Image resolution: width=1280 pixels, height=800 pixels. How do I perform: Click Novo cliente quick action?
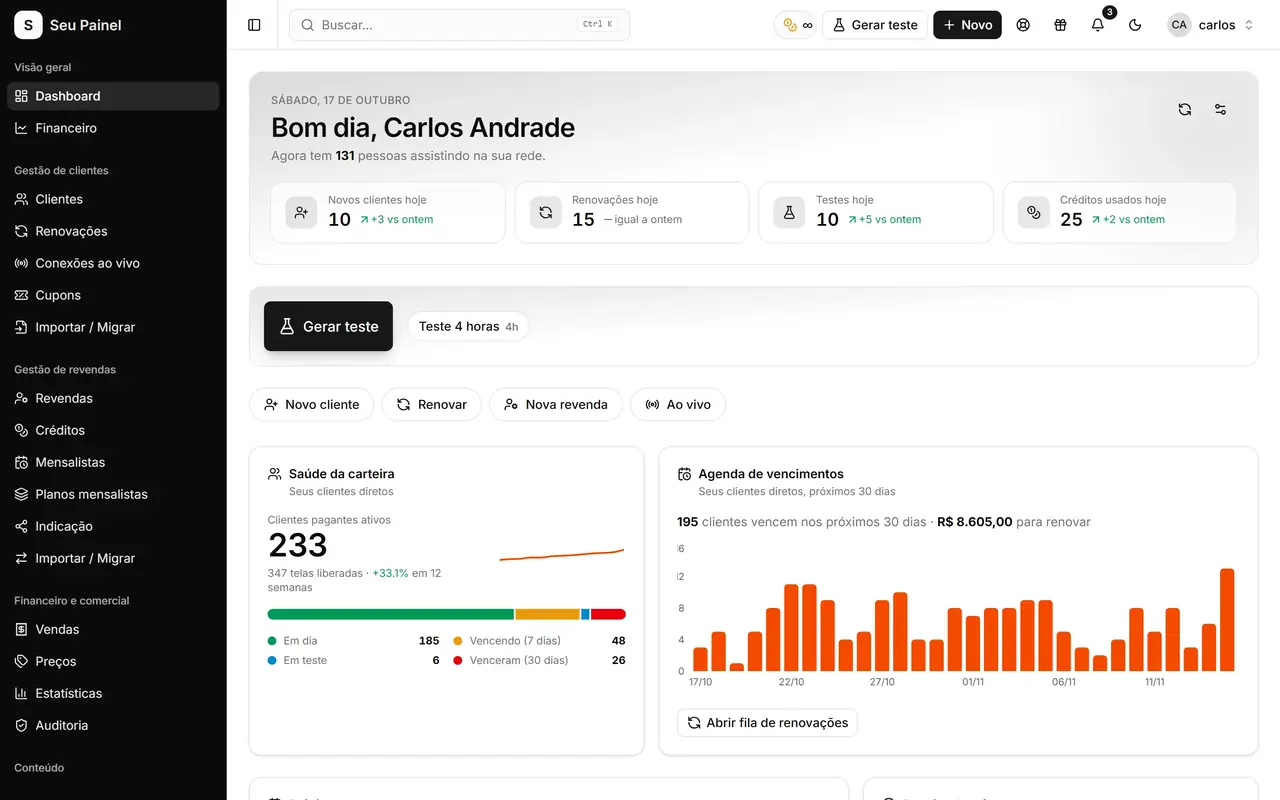click(x=311, y=404)
